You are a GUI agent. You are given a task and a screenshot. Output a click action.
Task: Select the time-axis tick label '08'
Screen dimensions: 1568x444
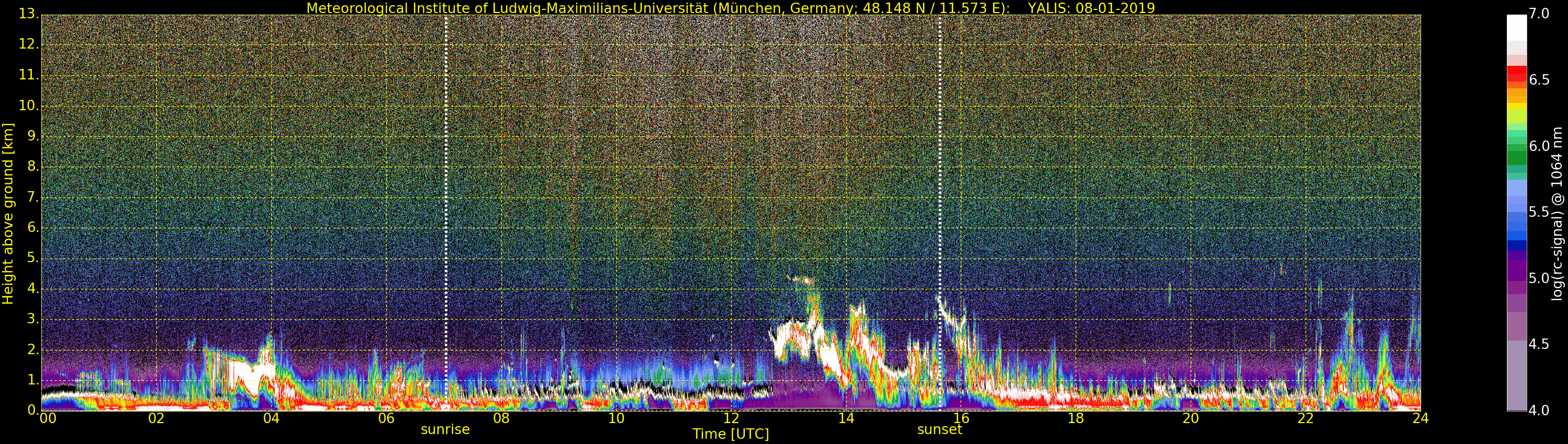click(502, 418)
